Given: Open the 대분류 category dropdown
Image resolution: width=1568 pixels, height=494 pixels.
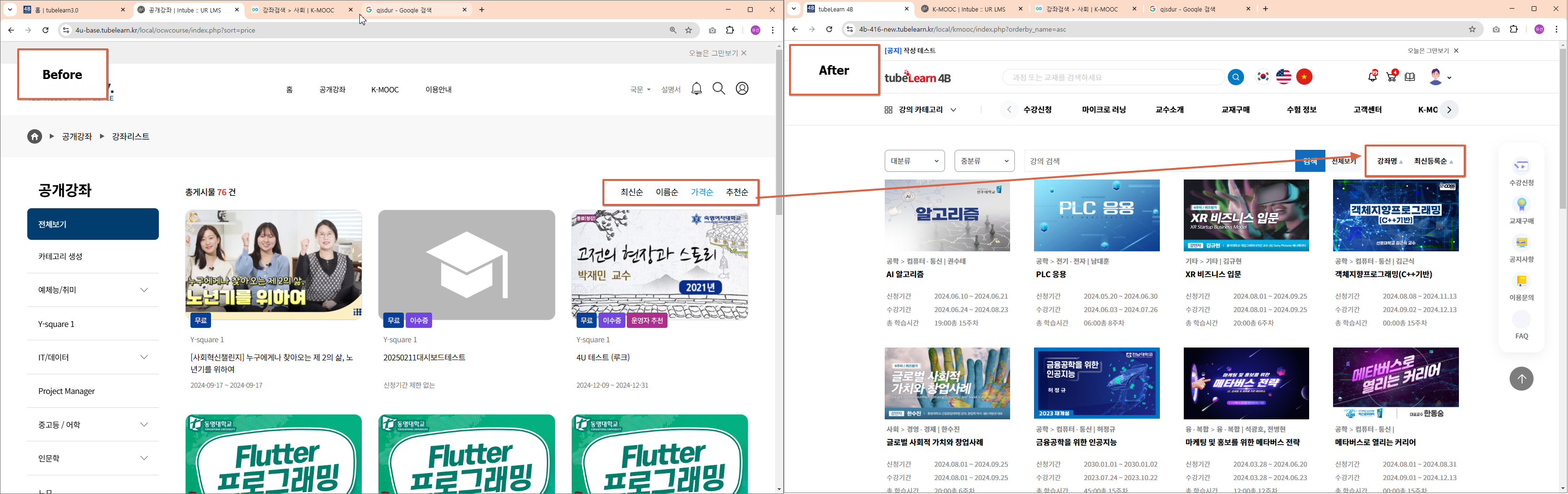Looking at the screenshot, I should 914,161.
